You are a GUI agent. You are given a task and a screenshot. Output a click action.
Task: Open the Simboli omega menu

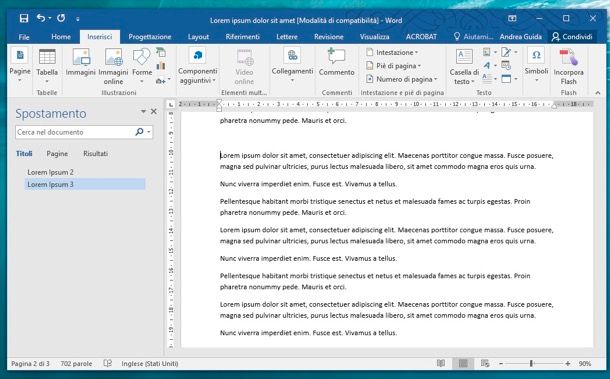(x=536, y=65)
